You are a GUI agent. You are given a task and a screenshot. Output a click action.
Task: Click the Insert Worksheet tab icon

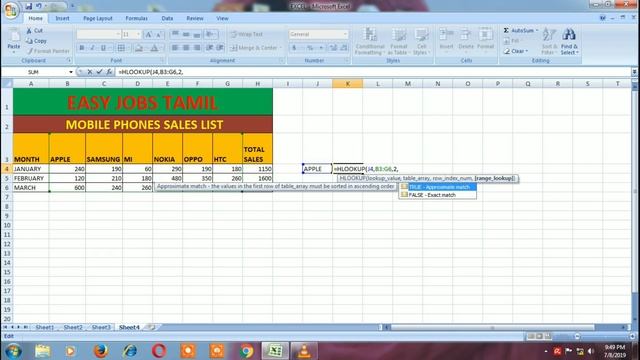151,327
